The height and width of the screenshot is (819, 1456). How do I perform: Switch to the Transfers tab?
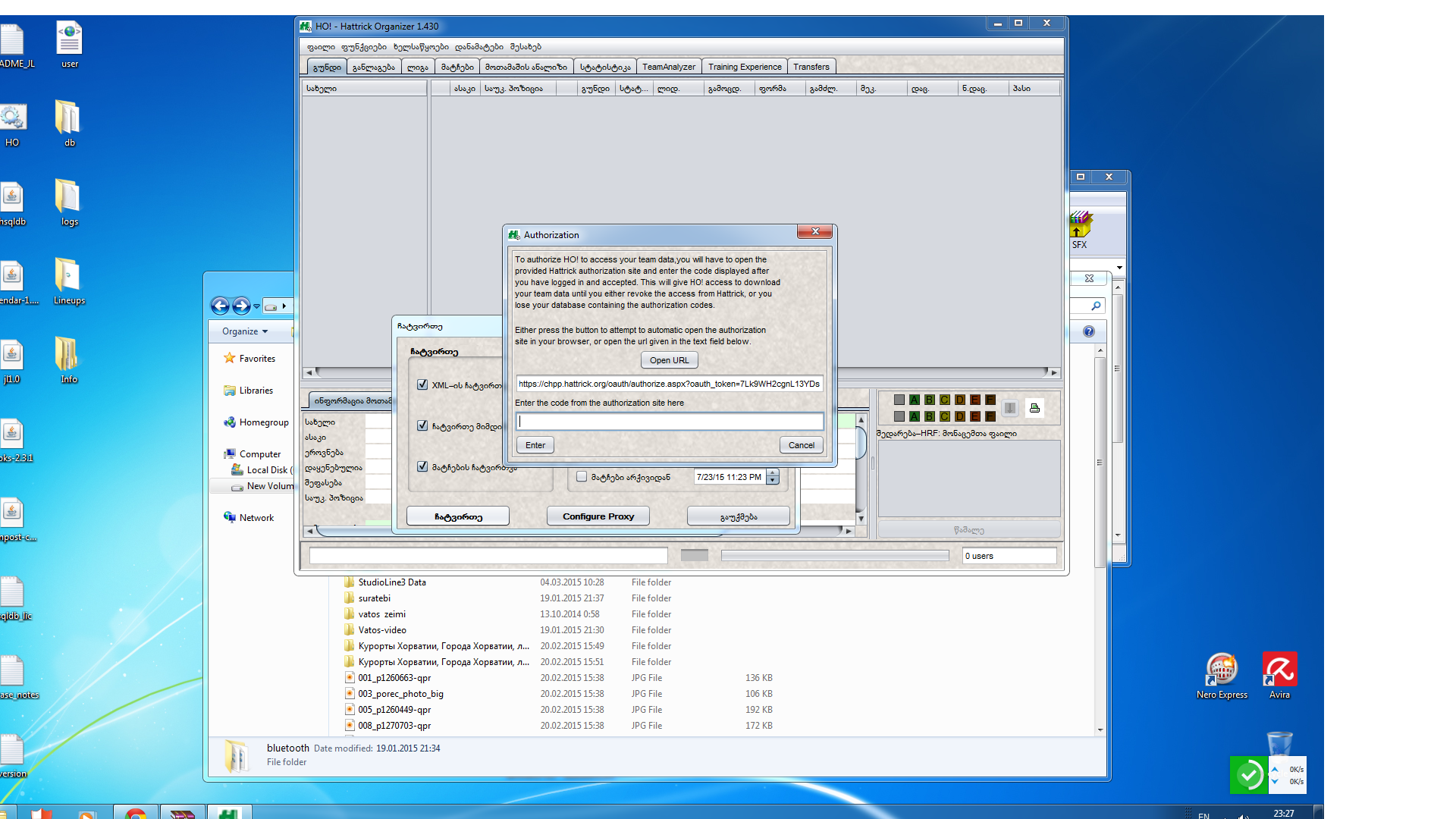click(811, 67)
